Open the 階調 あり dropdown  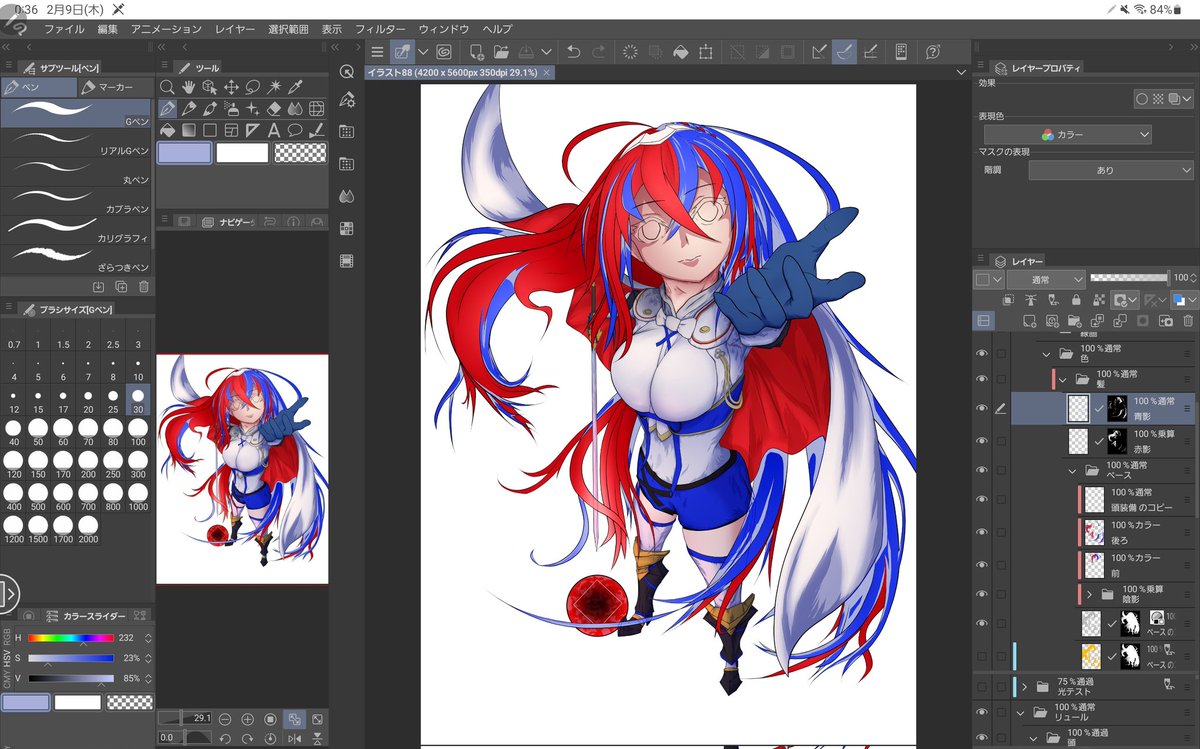tap(1110, 171)
